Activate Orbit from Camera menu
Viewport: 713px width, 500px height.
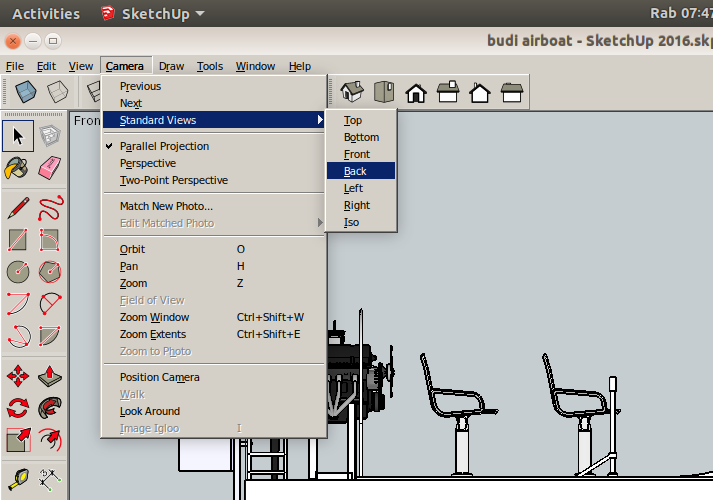tap(213, 250)
